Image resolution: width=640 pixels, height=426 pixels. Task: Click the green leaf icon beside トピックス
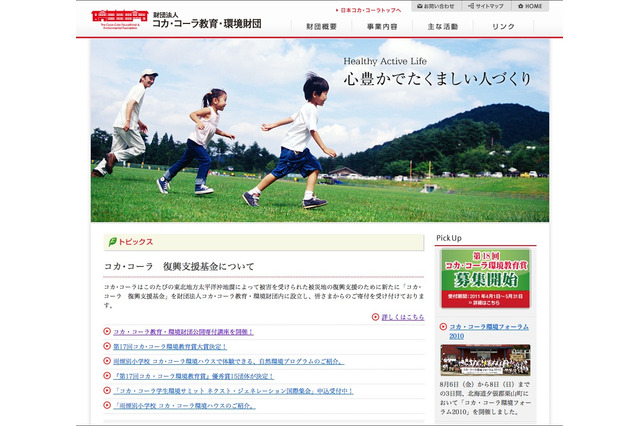coord(112,242)
